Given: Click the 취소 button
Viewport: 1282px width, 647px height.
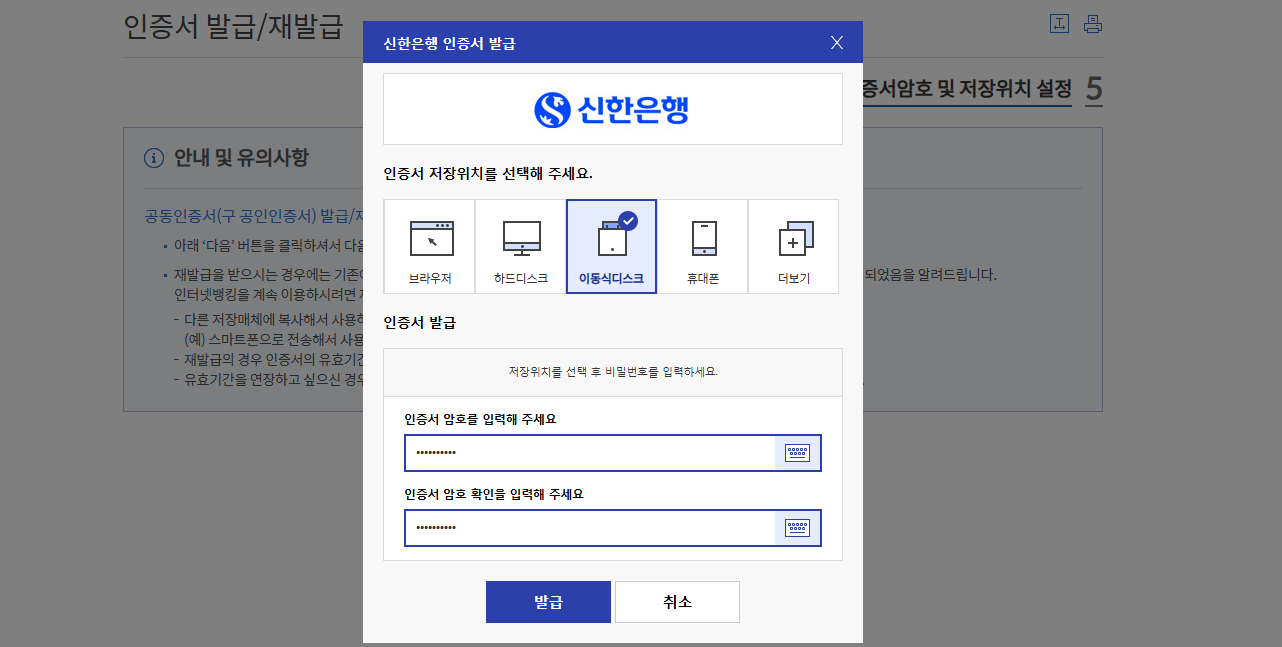Looking at the screenshot, I should [x=677, y=602].
